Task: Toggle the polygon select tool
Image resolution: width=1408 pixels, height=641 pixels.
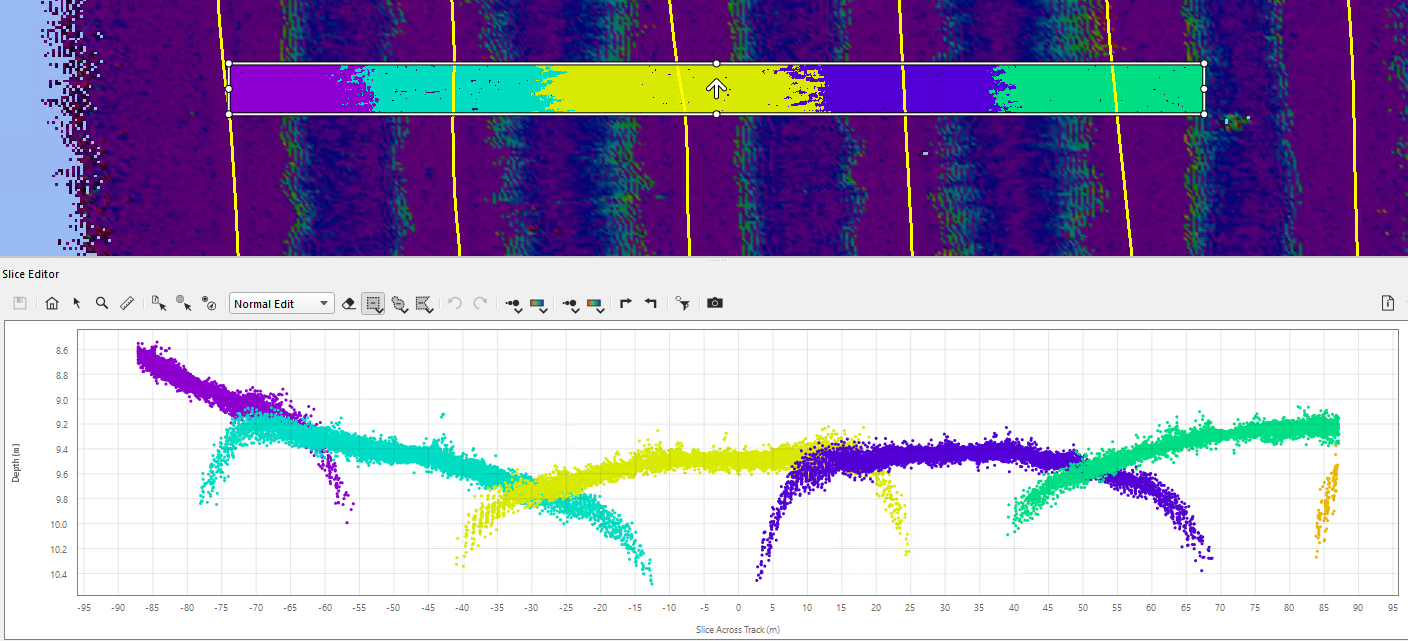Action: tap(424, 304)
